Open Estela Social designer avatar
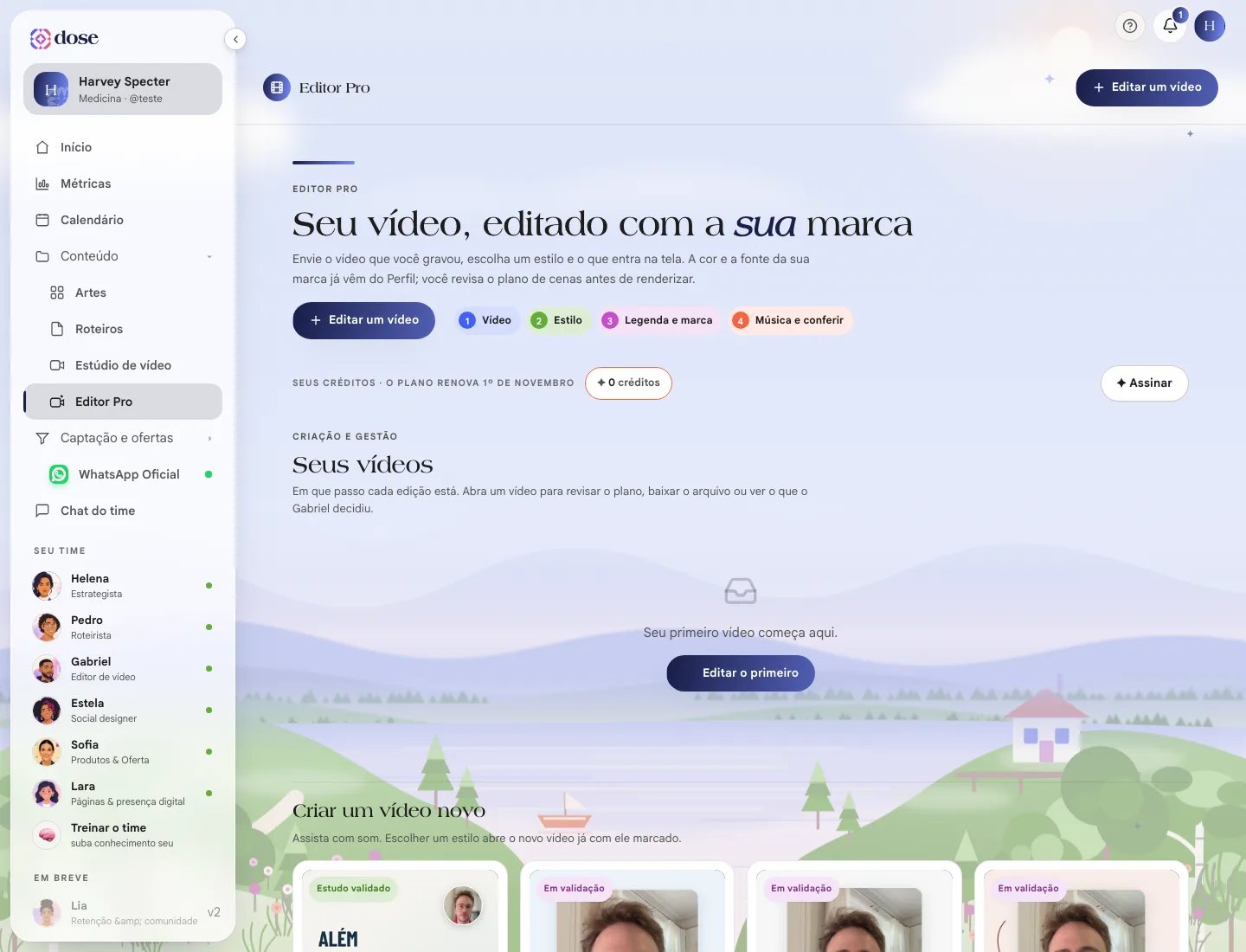 (x=47, y=711)
